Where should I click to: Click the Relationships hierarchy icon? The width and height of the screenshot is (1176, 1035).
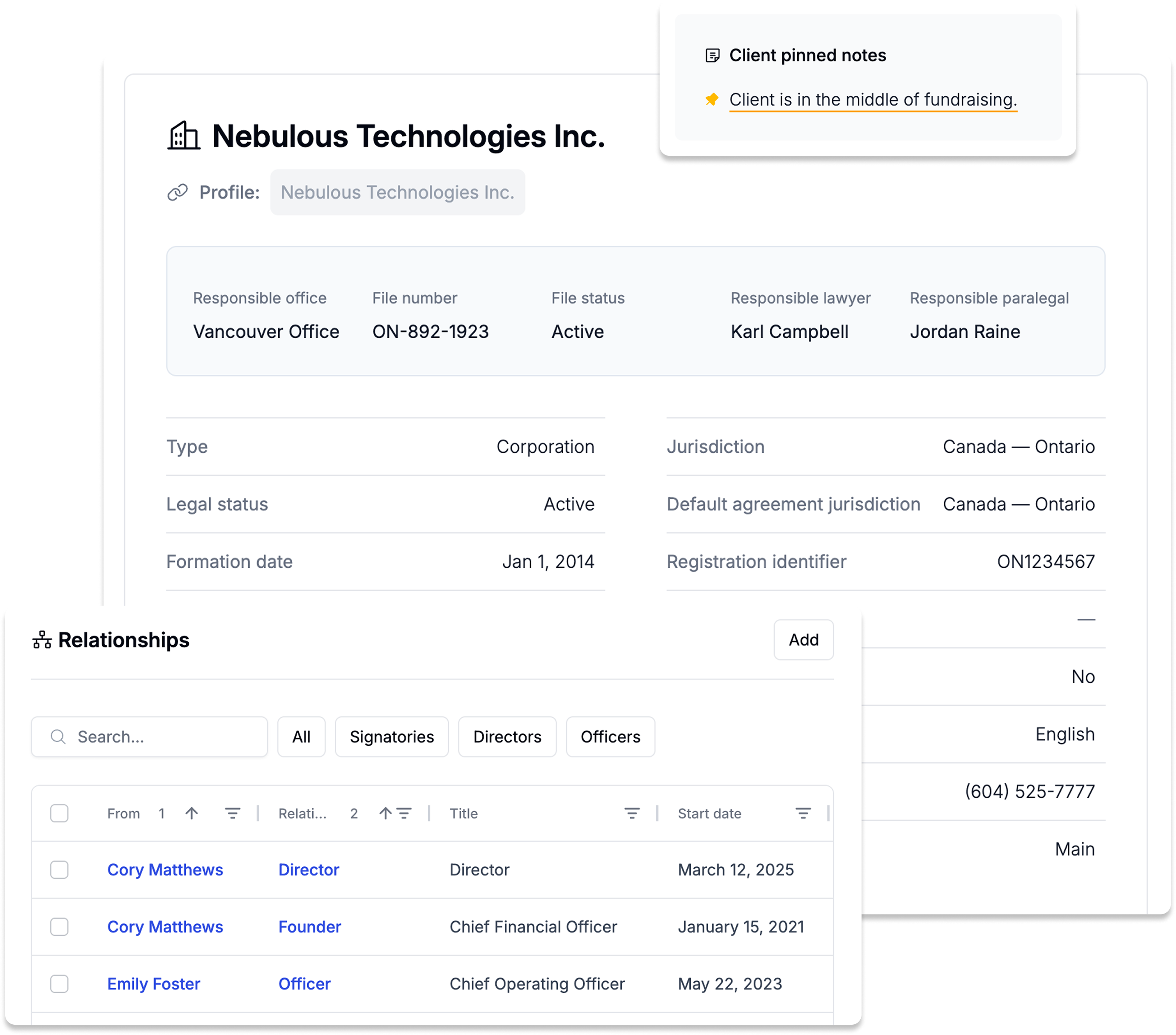[42, 640]
